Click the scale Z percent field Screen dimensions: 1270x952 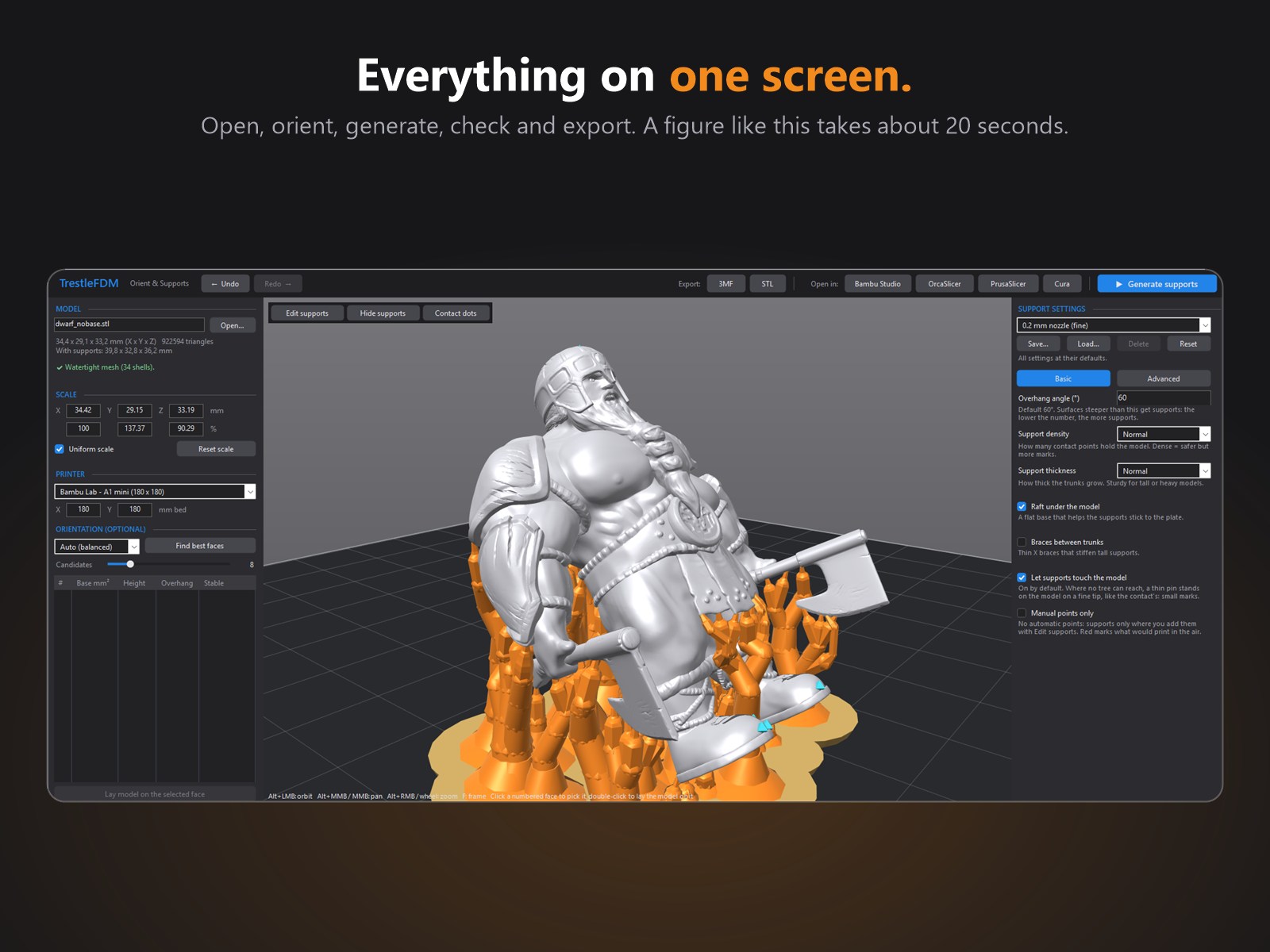click(186, 428)
